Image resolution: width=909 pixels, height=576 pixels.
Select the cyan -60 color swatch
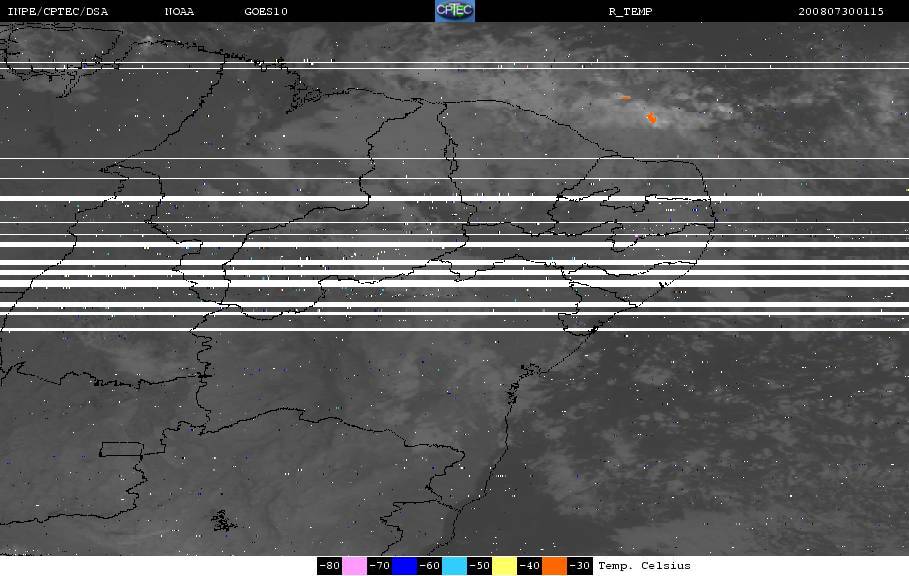click(x=454, y=566)
